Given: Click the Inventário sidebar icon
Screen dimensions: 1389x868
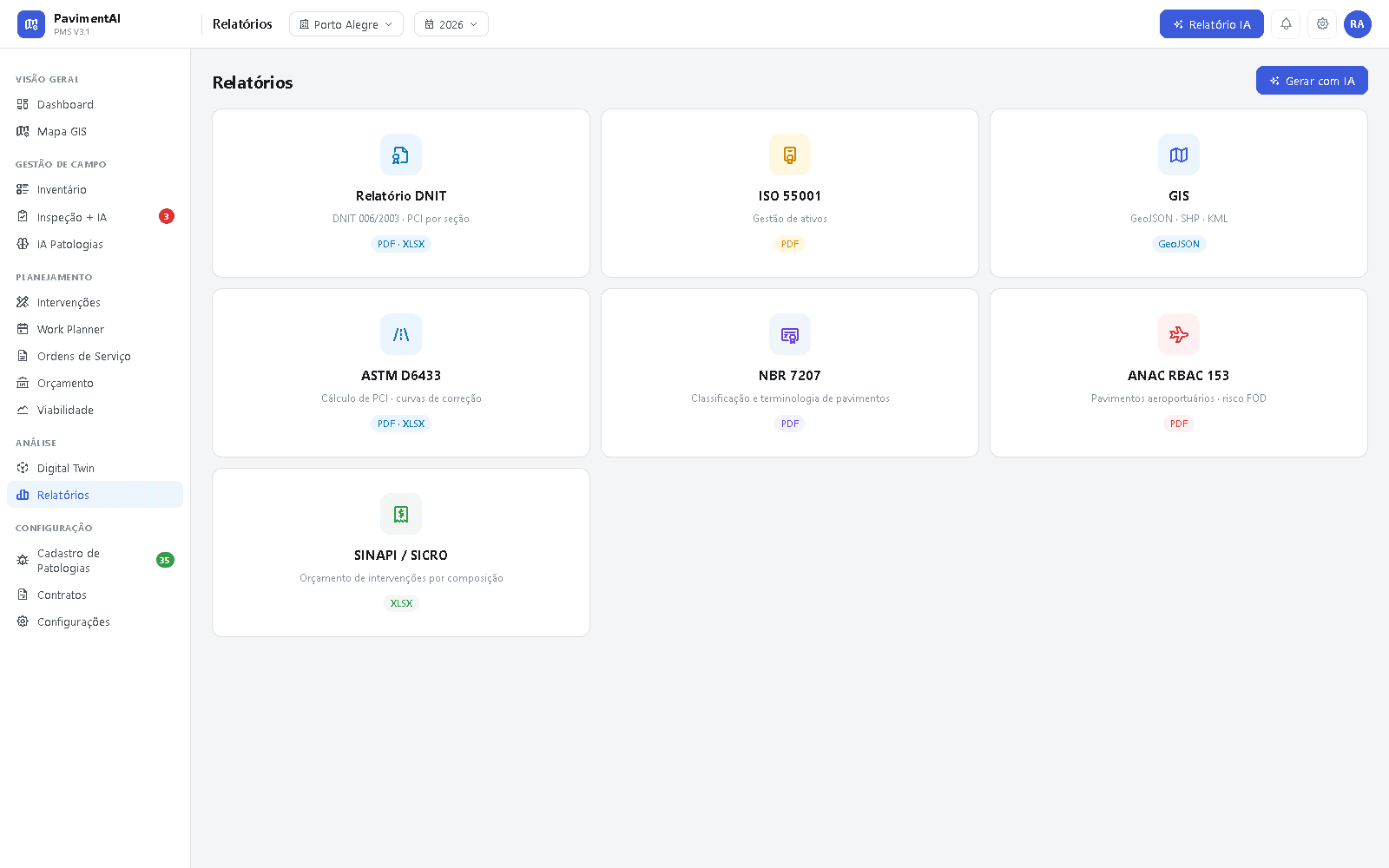Looking at the screenshot, I should point(23,189).
